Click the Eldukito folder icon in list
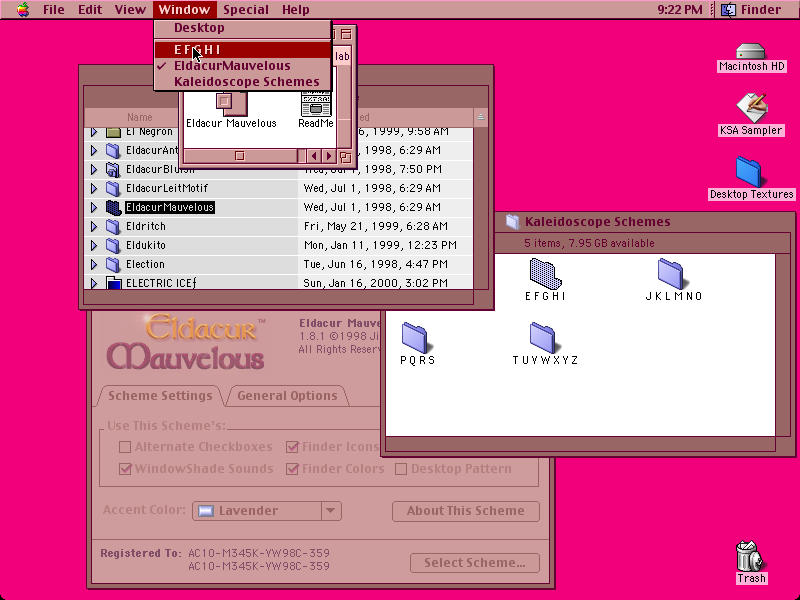800x600 pixels. tap(113, 245)
